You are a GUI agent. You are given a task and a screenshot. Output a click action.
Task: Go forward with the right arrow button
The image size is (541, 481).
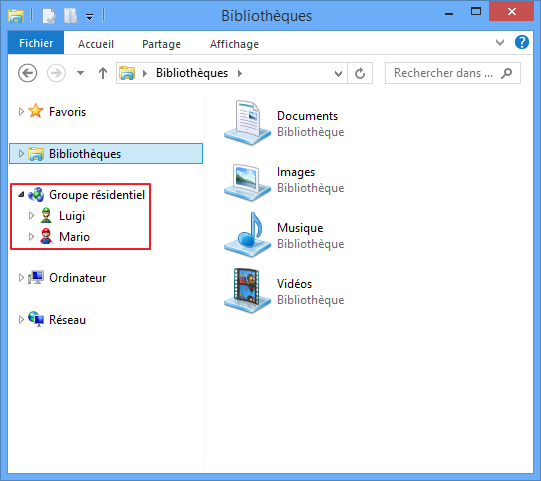click(x=56, y=73)
